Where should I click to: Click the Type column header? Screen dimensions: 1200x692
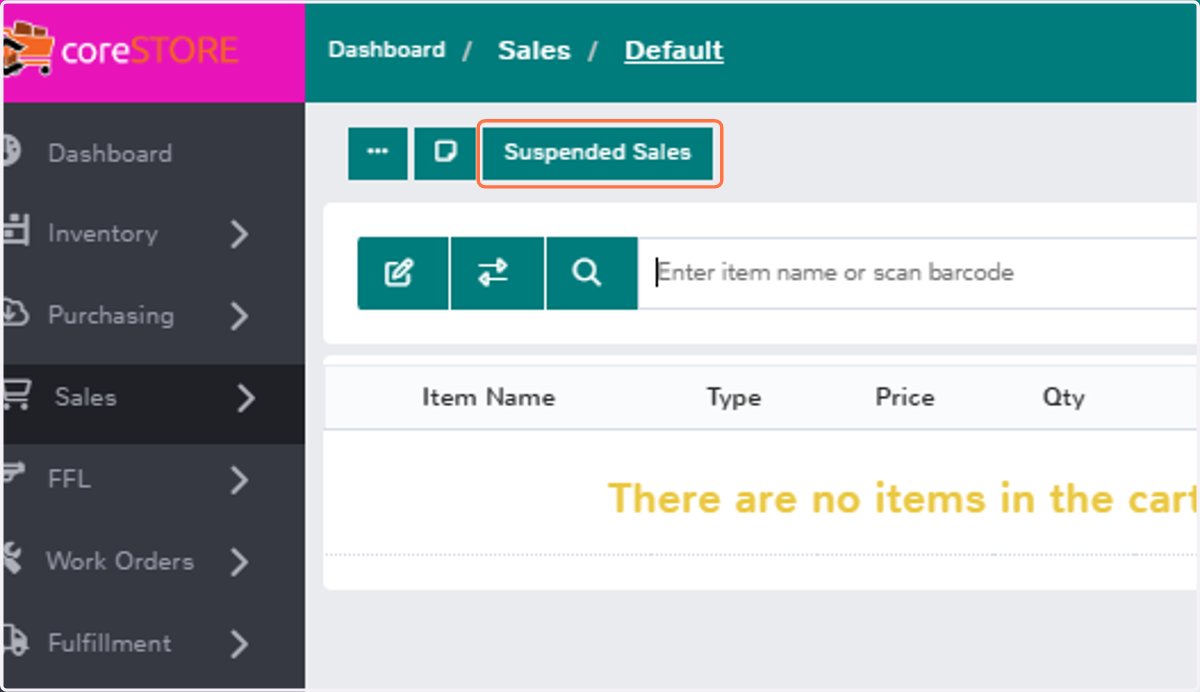pos(734,397)
